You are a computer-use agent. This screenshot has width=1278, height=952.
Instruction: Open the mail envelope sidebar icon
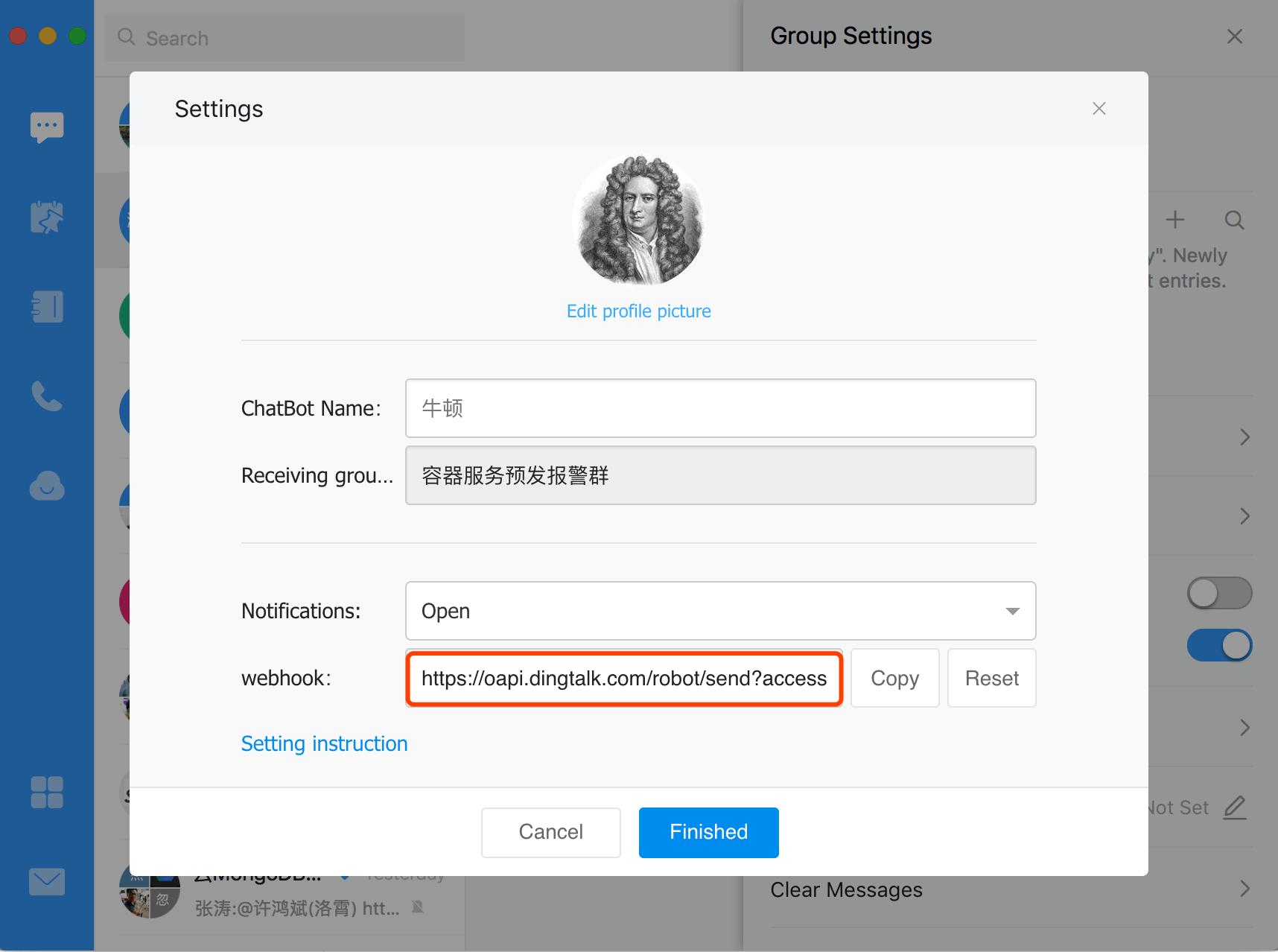47,882
